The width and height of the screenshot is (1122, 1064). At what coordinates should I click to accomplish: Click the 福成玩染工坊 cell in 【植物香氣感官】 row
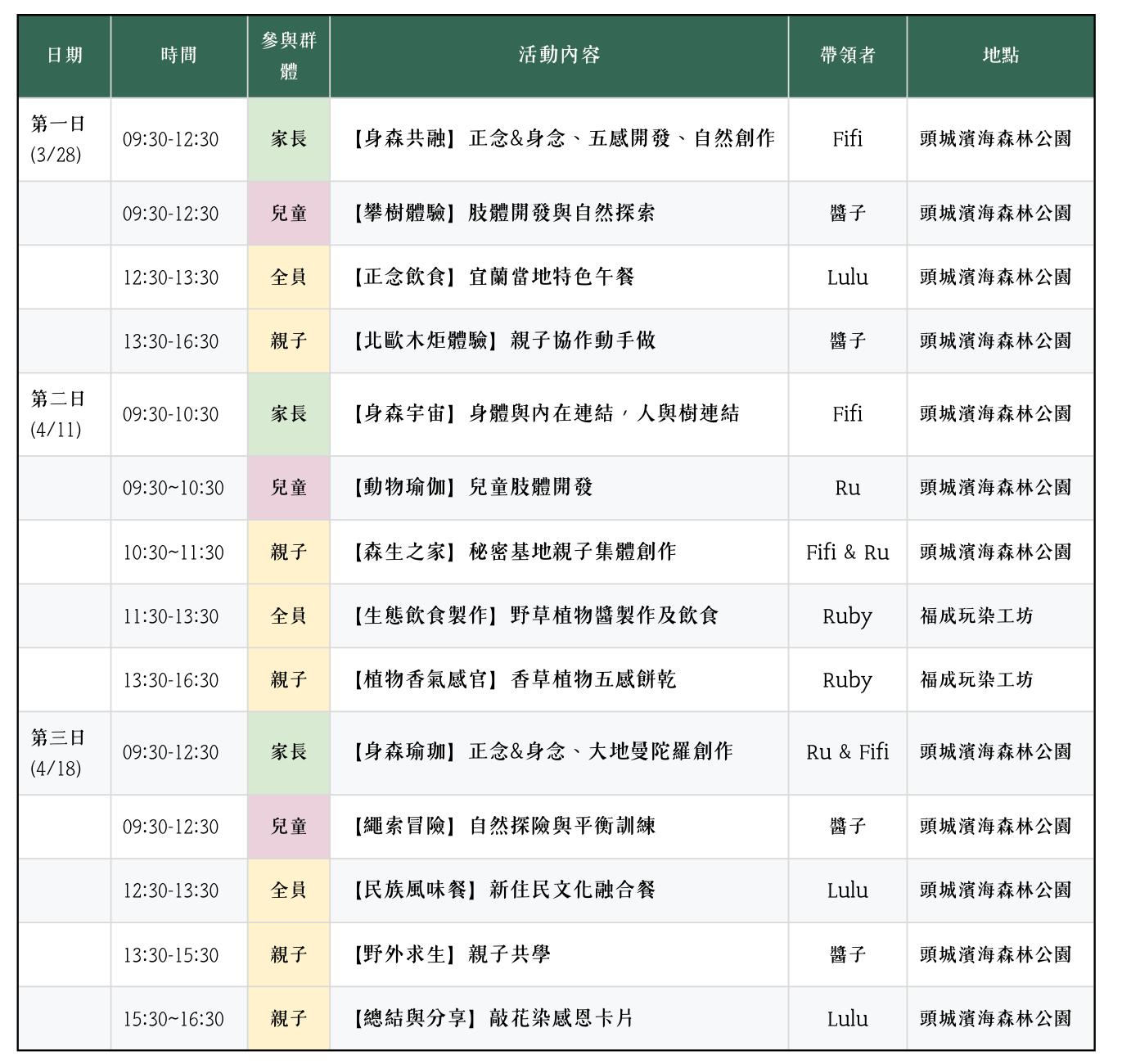click(x=976, y=680)
